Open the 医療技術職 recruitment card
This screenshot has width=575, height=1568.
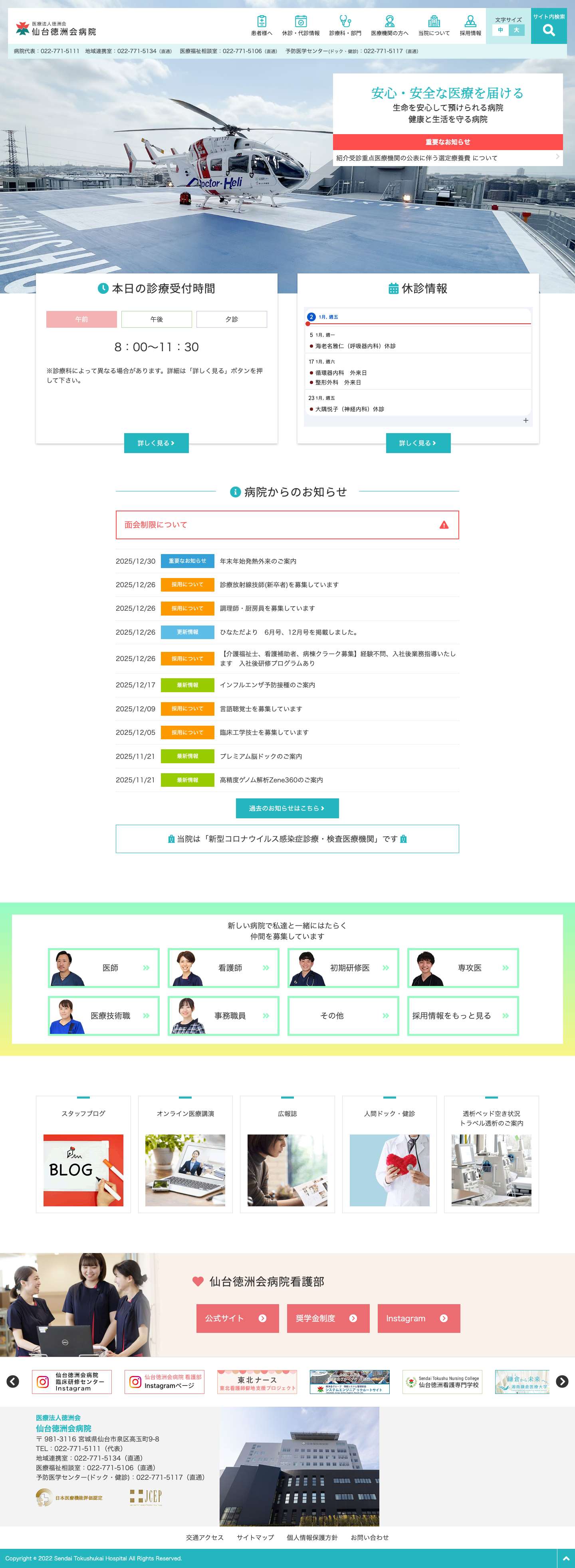[103, 1016]
